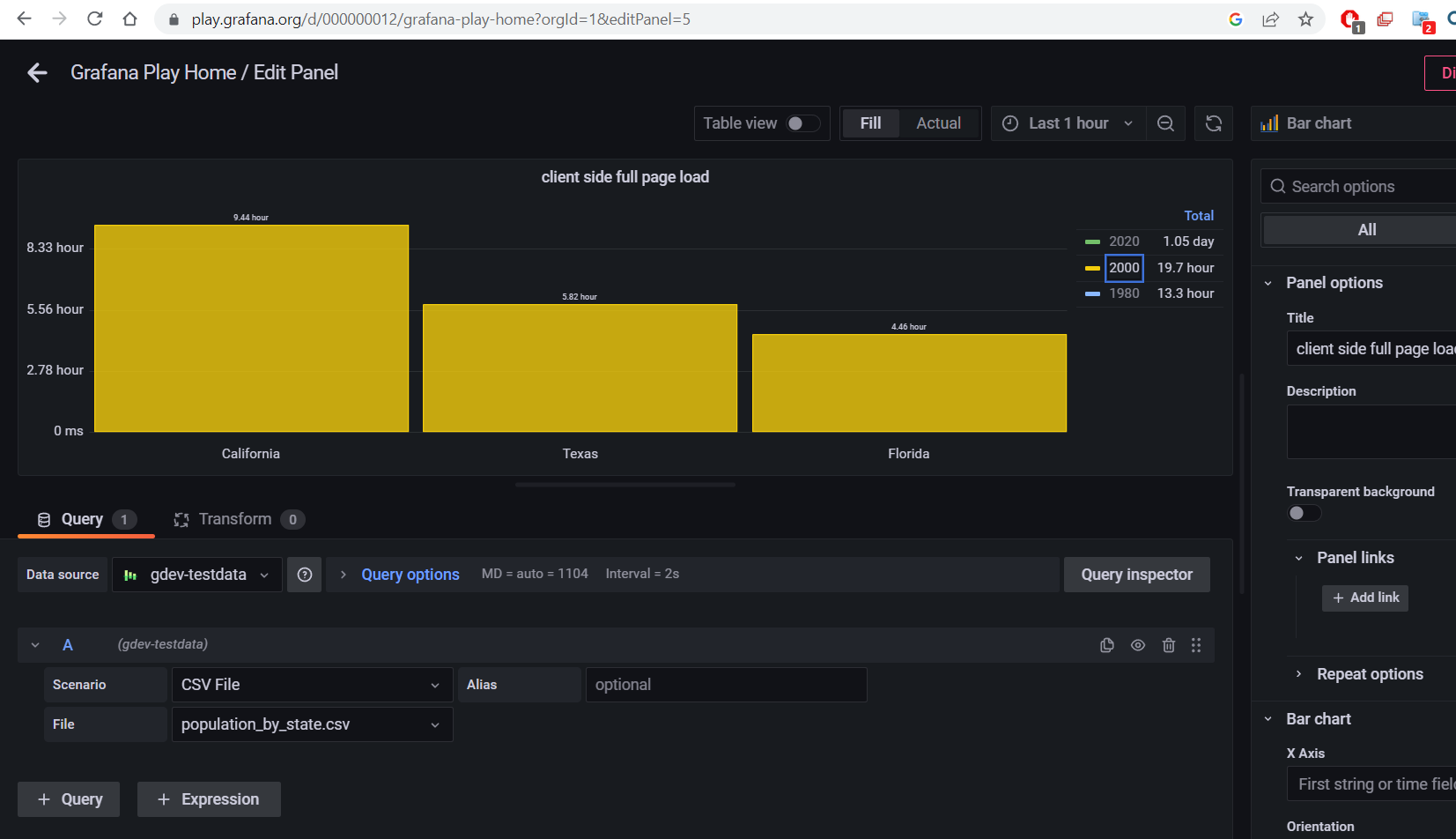This screenshot has height=839, width=1456.
Task: Click the Query inspector button
Action: pyautogui.click(x=1136, y=574)
